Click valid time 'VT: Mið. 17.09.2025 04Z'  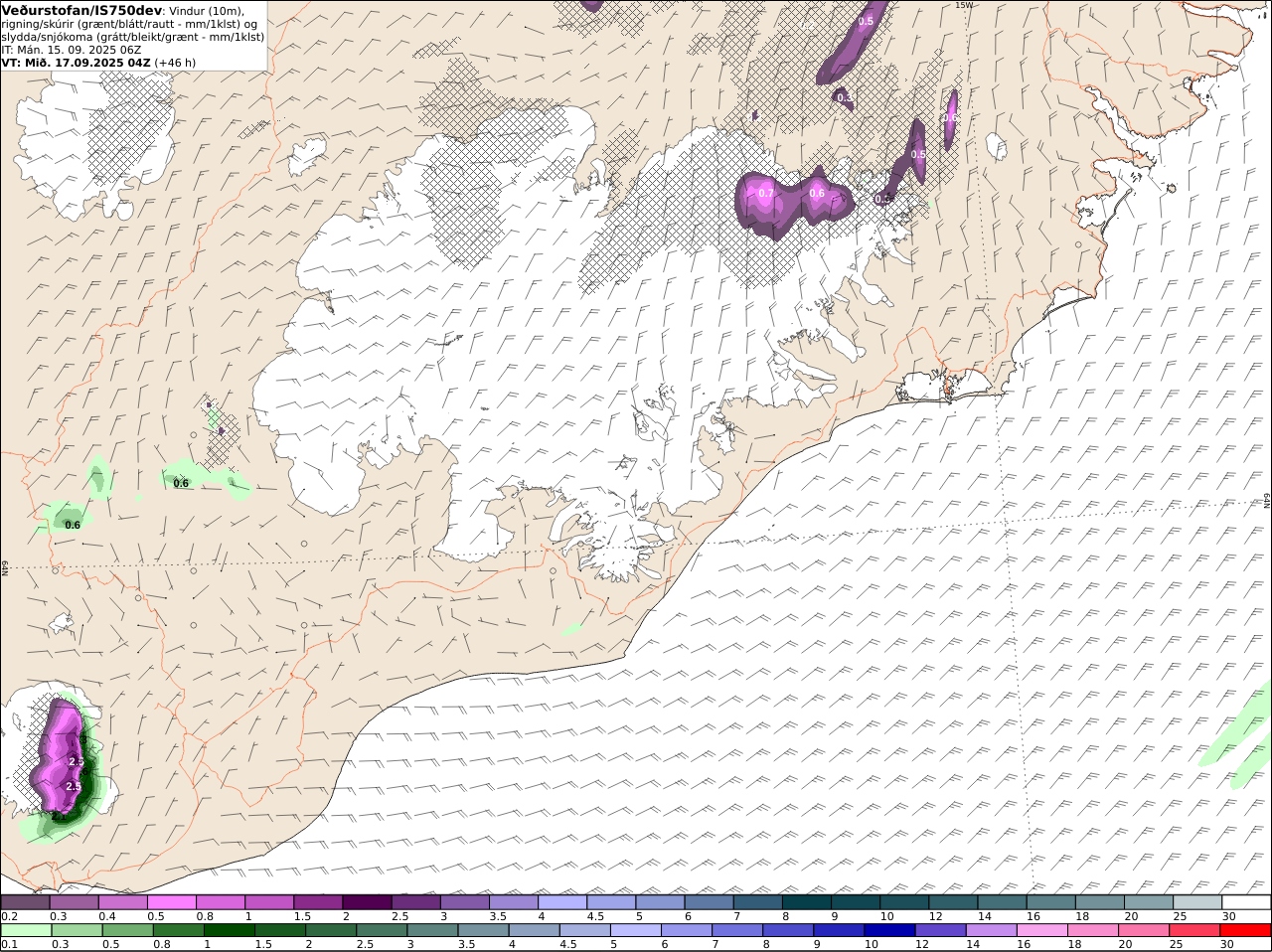(77, 62)
